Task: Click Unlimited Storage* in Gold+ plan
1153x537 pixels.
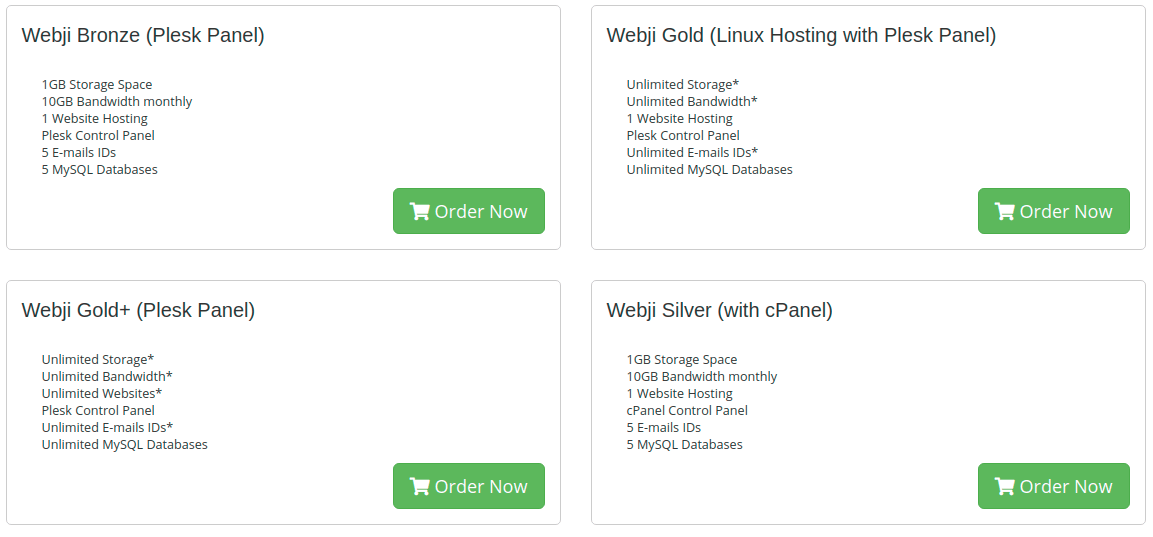Action: (x=98, y=360)
